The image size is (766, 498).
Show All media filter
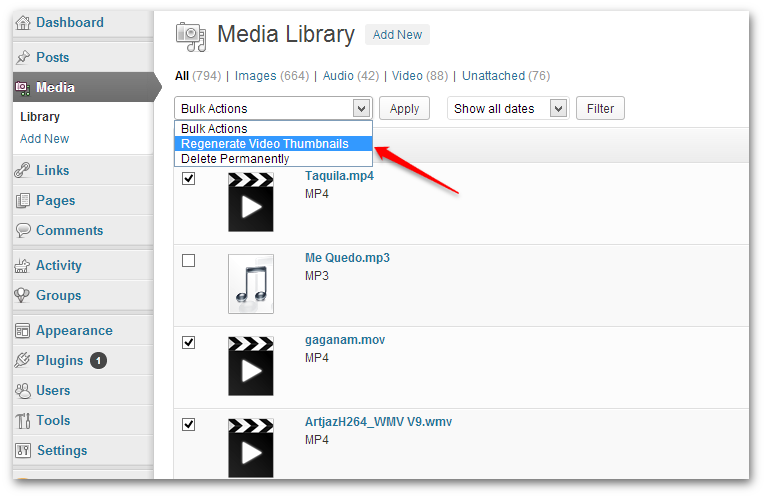click(182, 76)
